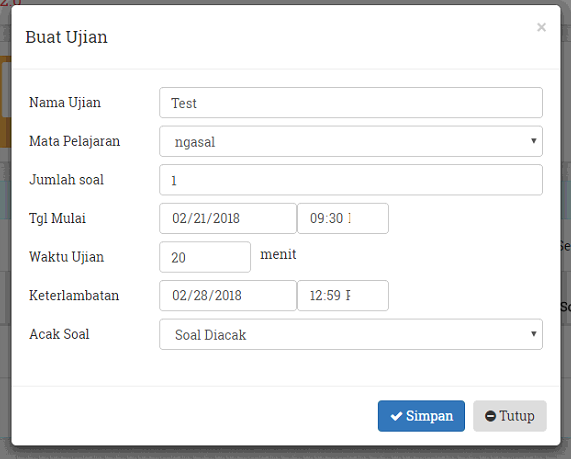The image size is (571, 459).
Task: Click the Buat Ujian dialog title
Action: 66,37
